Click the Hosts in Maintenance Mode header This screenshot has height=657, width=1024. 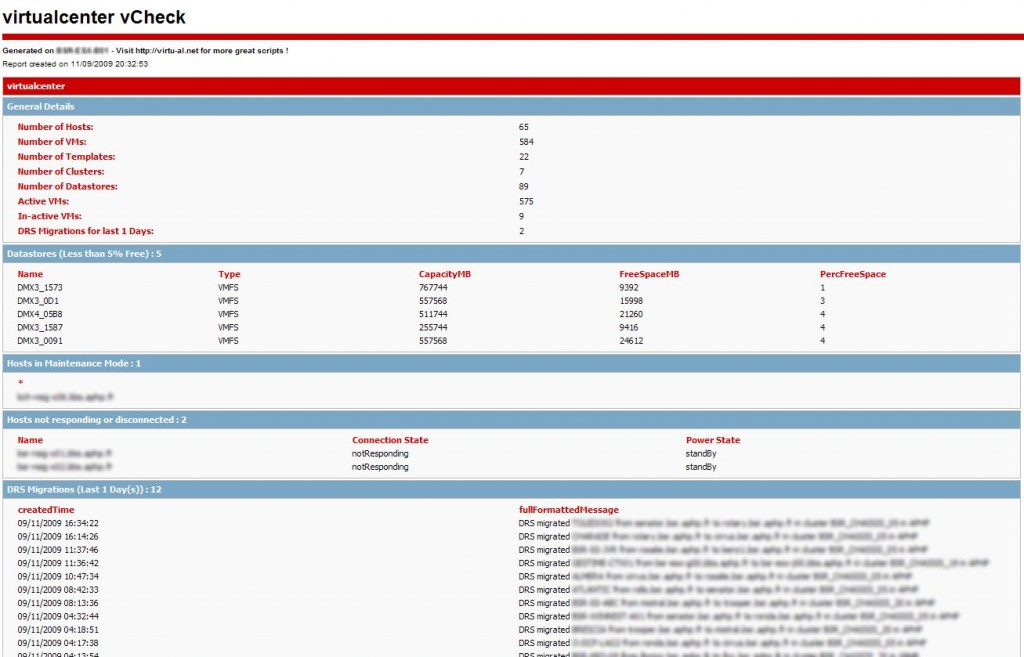tap(511, 363)
